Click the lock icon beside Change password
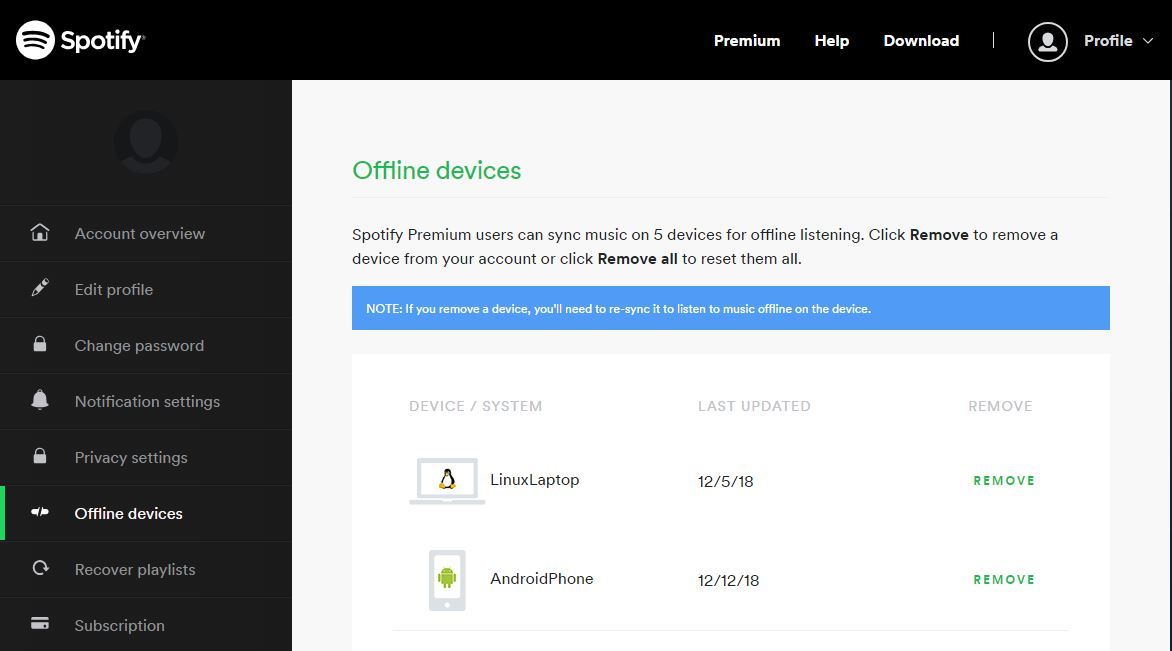The image size is (1172, 651). [40, 344]
